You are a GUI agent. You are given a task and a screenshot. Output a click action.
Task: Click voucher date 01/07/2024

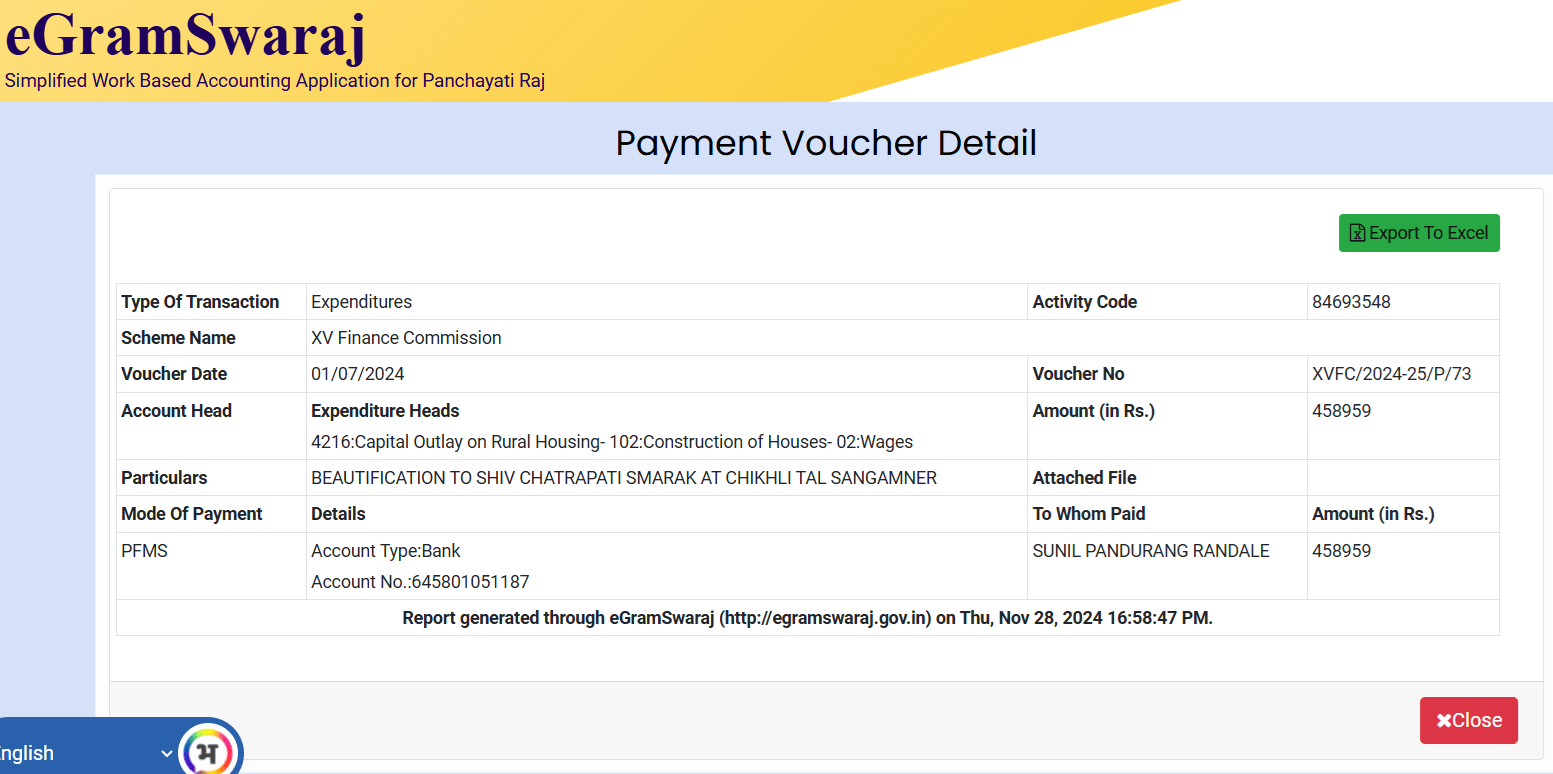(358, 374)
